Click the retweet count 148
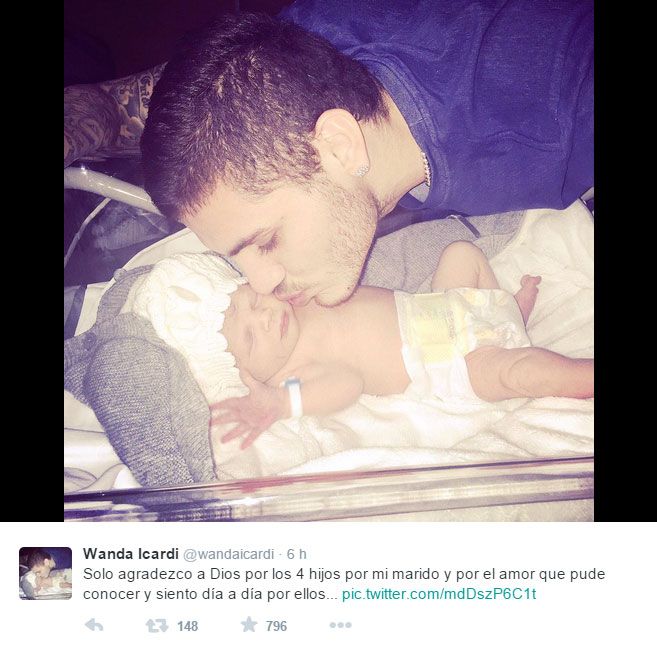 tap(187, 626)
